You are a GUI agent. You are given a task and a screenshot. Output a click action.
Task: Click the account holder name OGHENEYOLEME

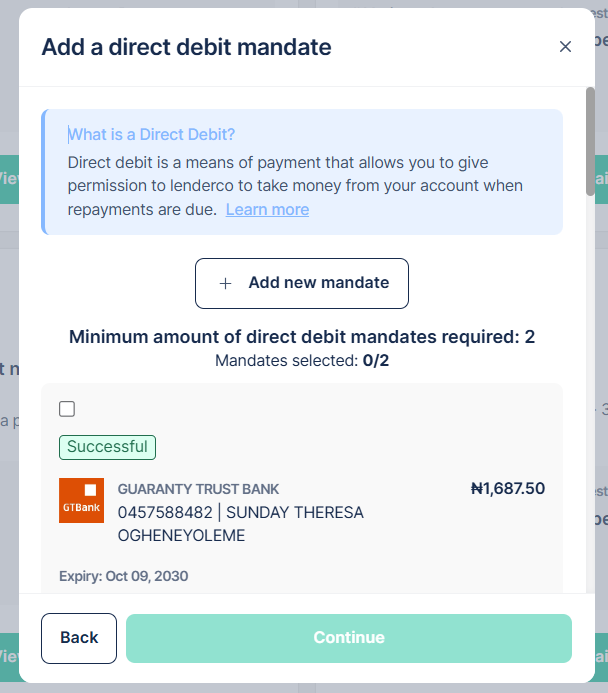[181, 535]
